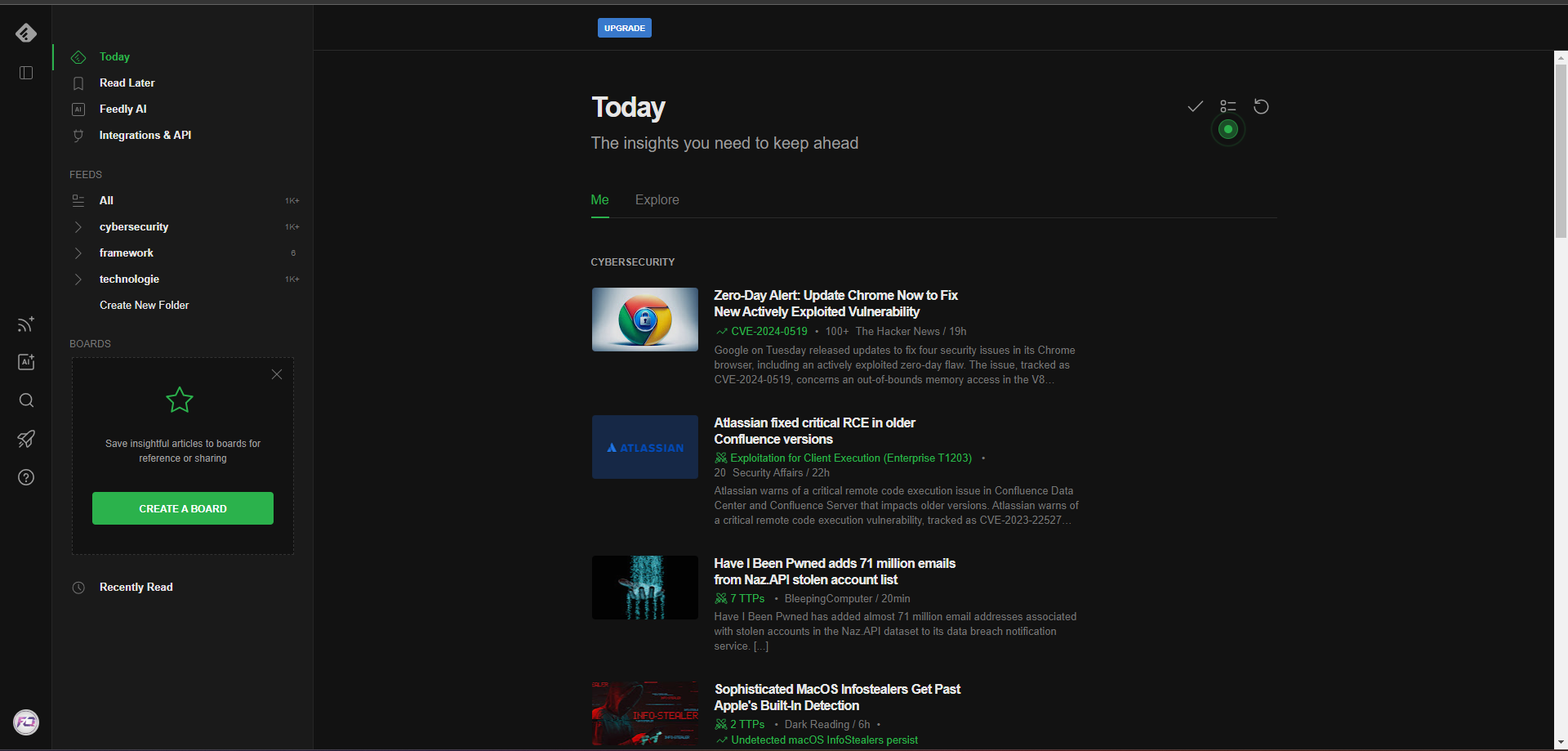
Task: Click the green status dot indicator
Action: (x=1227, y=128)
